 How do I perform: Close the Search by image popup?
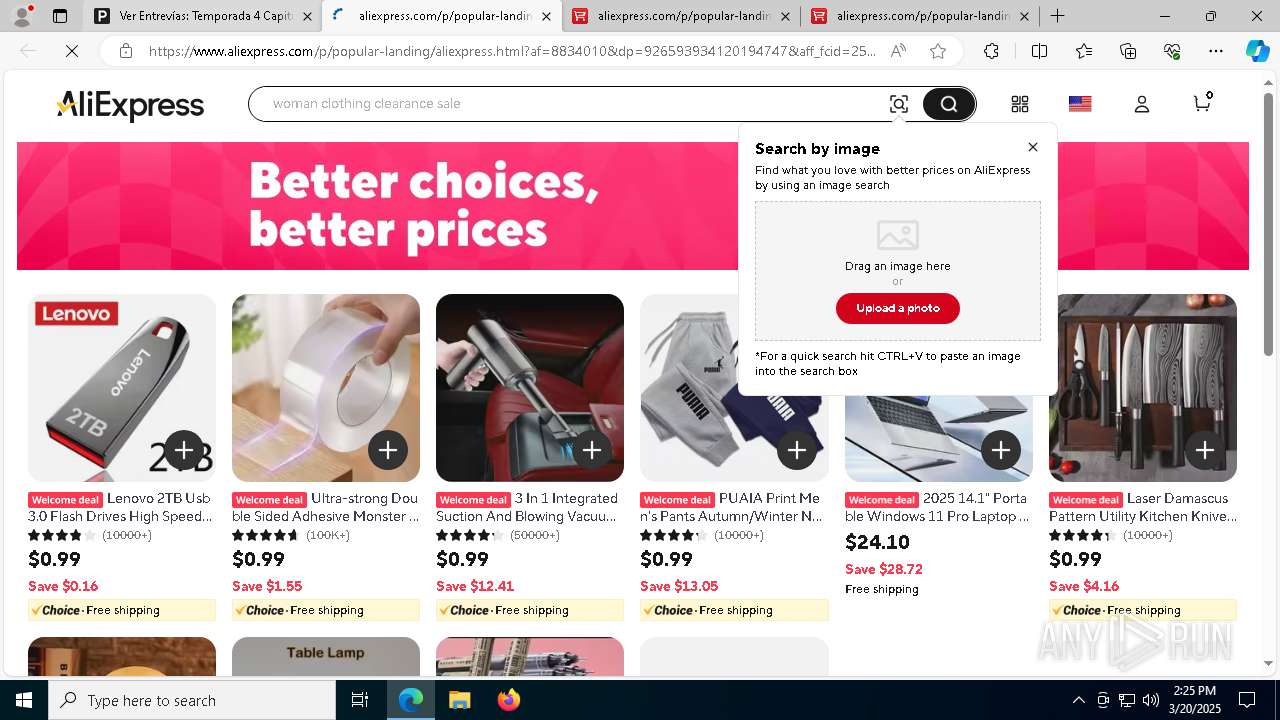(x=1033, y=147)
